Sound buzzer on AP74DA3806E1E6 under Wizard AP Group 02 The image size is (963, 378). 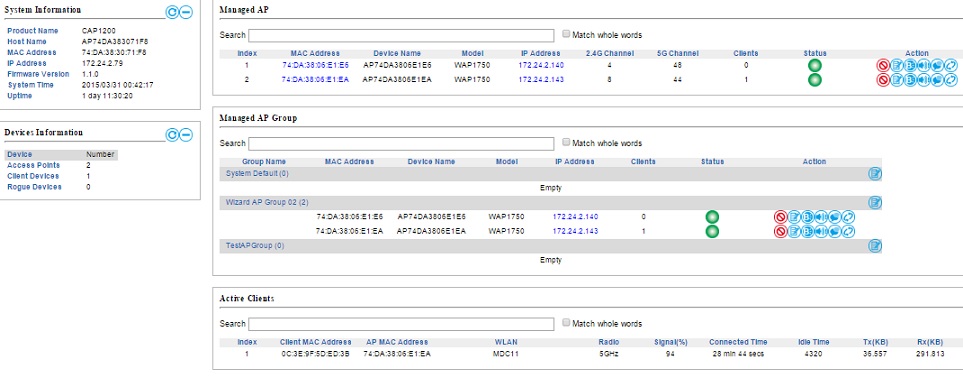[821, 217]
